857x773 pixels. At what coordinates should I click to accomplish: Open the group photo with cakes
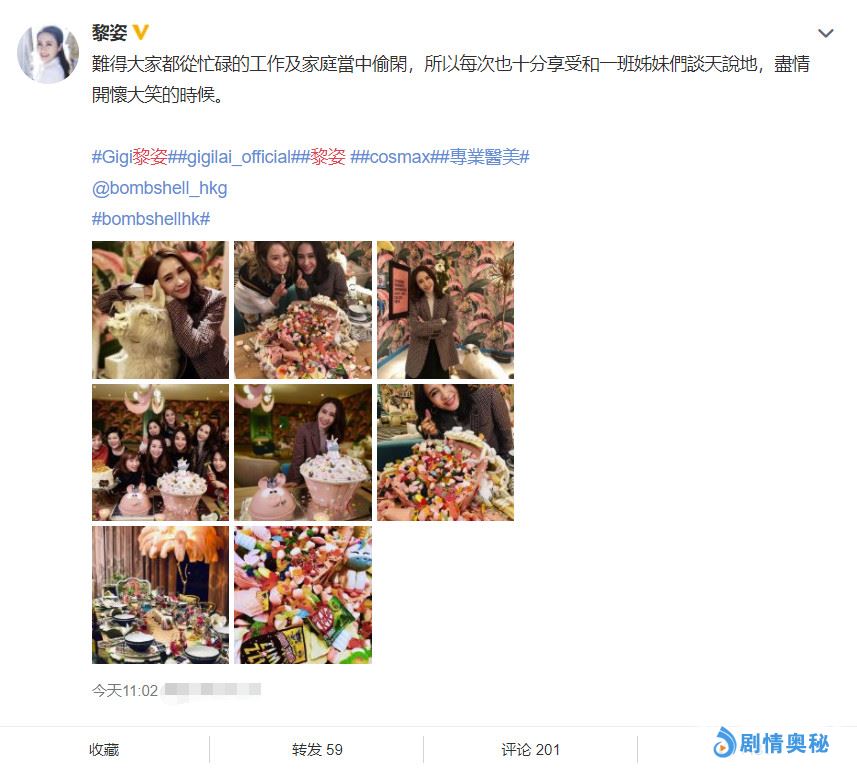[x=161, y=453]
